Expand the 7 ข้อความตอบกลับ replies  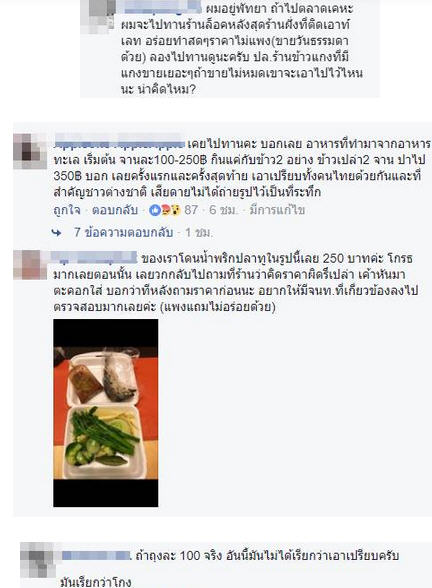pos(123,233)
